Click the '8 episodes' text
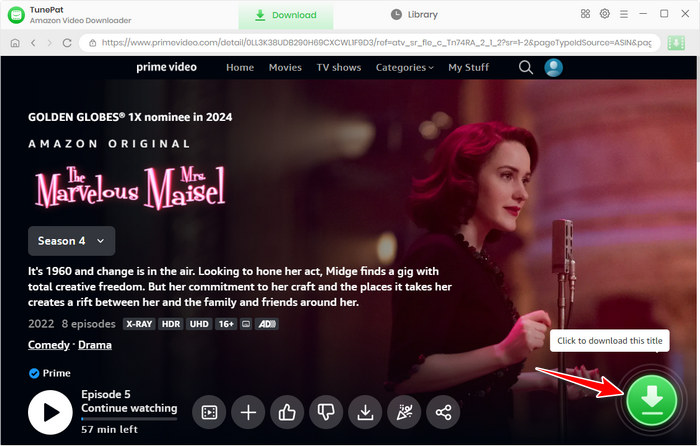 click(88, 324)
